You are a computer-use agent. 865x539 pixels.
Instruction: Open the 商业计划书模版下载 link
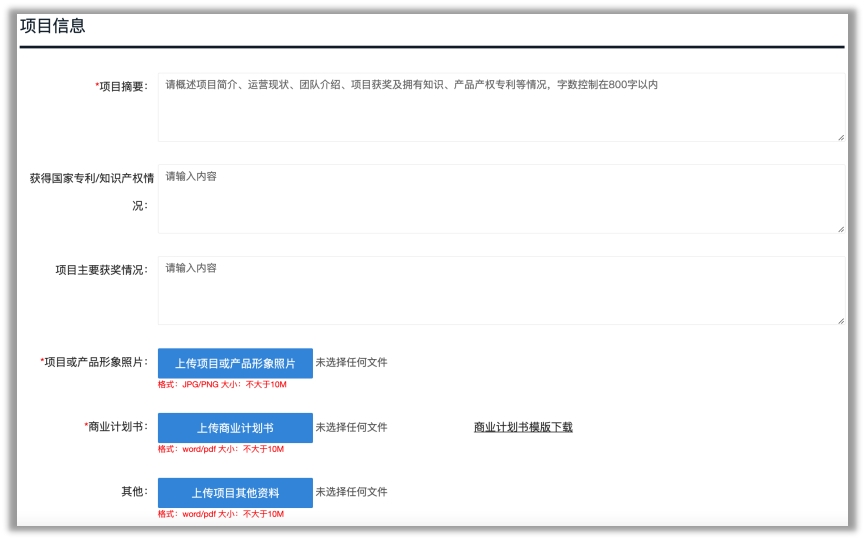click(x=523, y=427)
